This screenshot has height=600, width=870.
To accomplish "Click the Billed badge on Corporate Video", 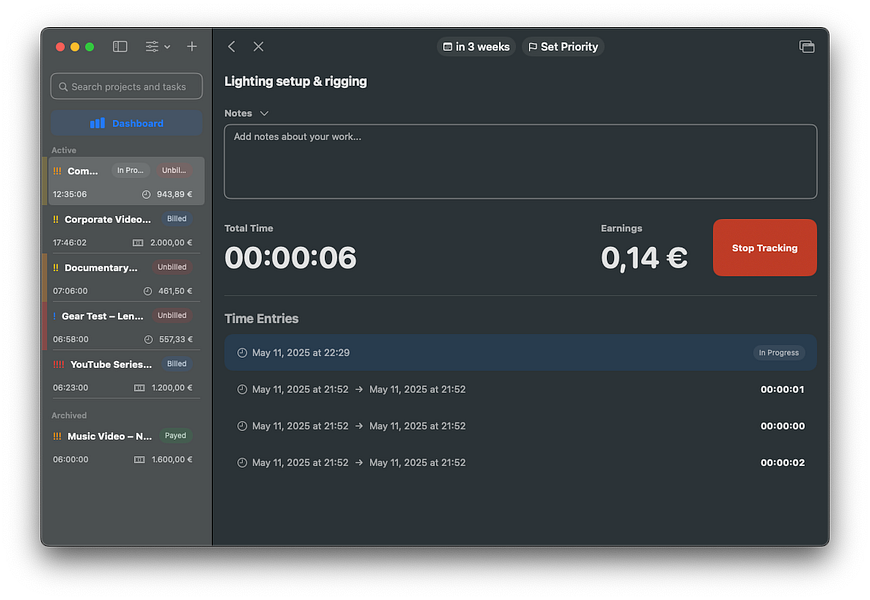I will click(x=176, y=219).
